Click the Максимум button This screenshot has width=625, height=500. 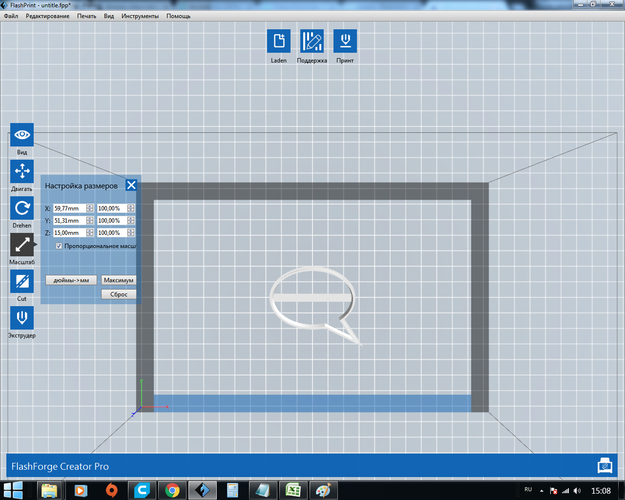118,280
